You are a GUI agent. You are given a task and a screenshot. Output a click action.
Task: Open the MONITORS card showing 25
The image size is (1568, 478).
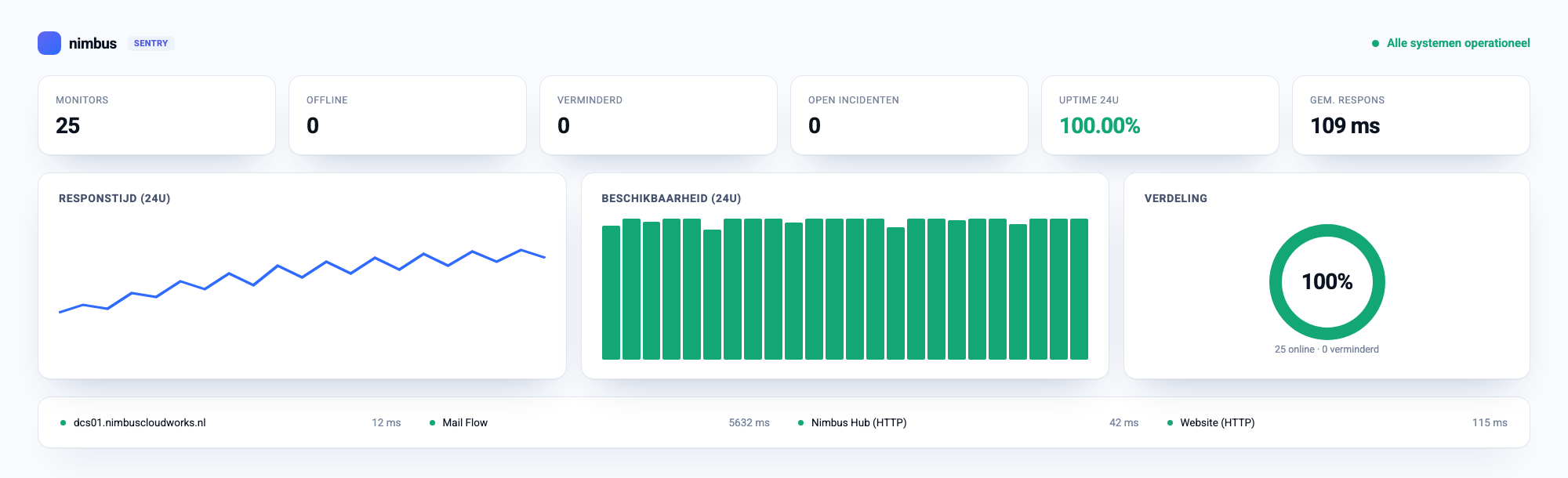[157, 115]
